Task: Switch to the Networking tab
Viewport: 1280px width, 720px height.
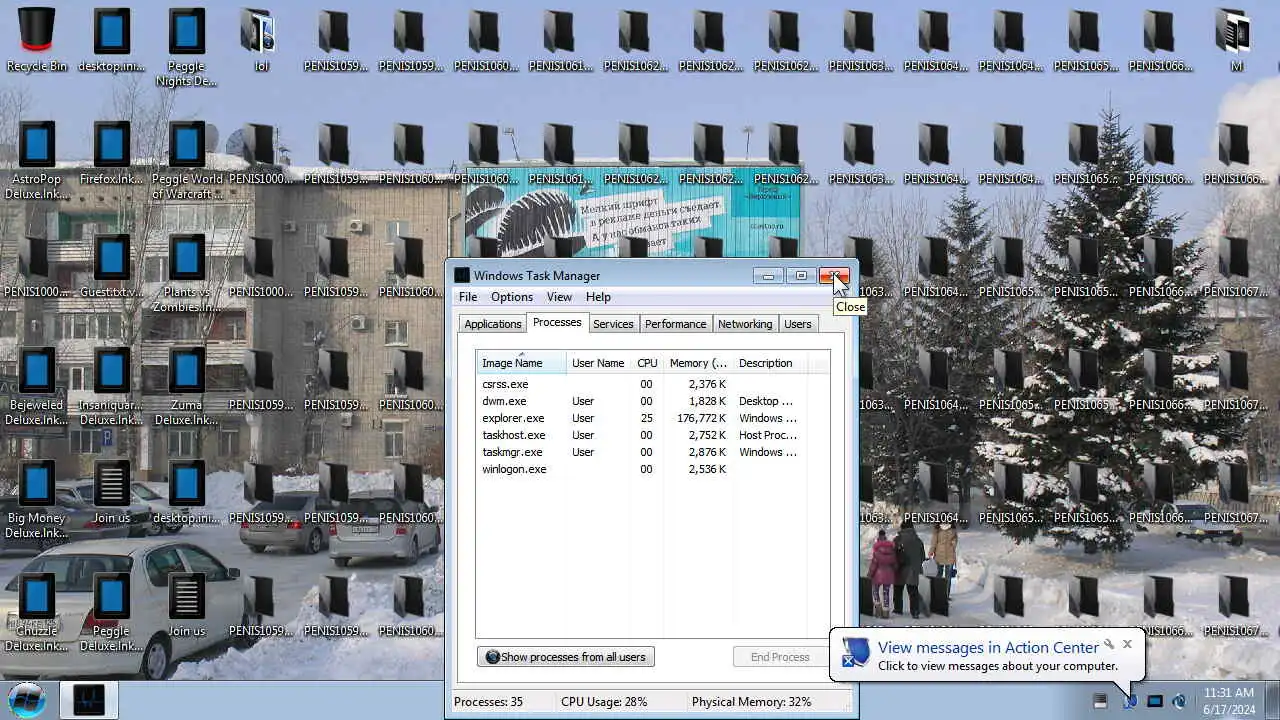Action: 745,324
